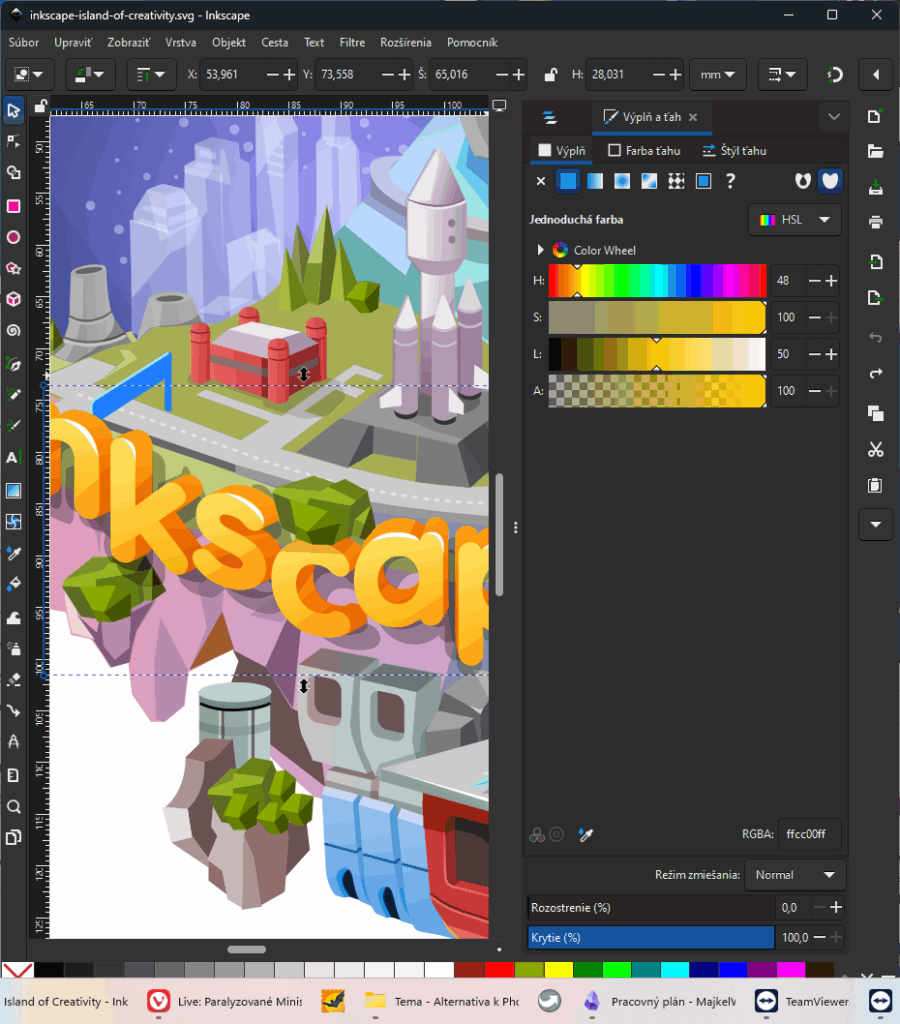Pick the Star and polygon tool
The image size is (900, 1024).
click(13, 267)
